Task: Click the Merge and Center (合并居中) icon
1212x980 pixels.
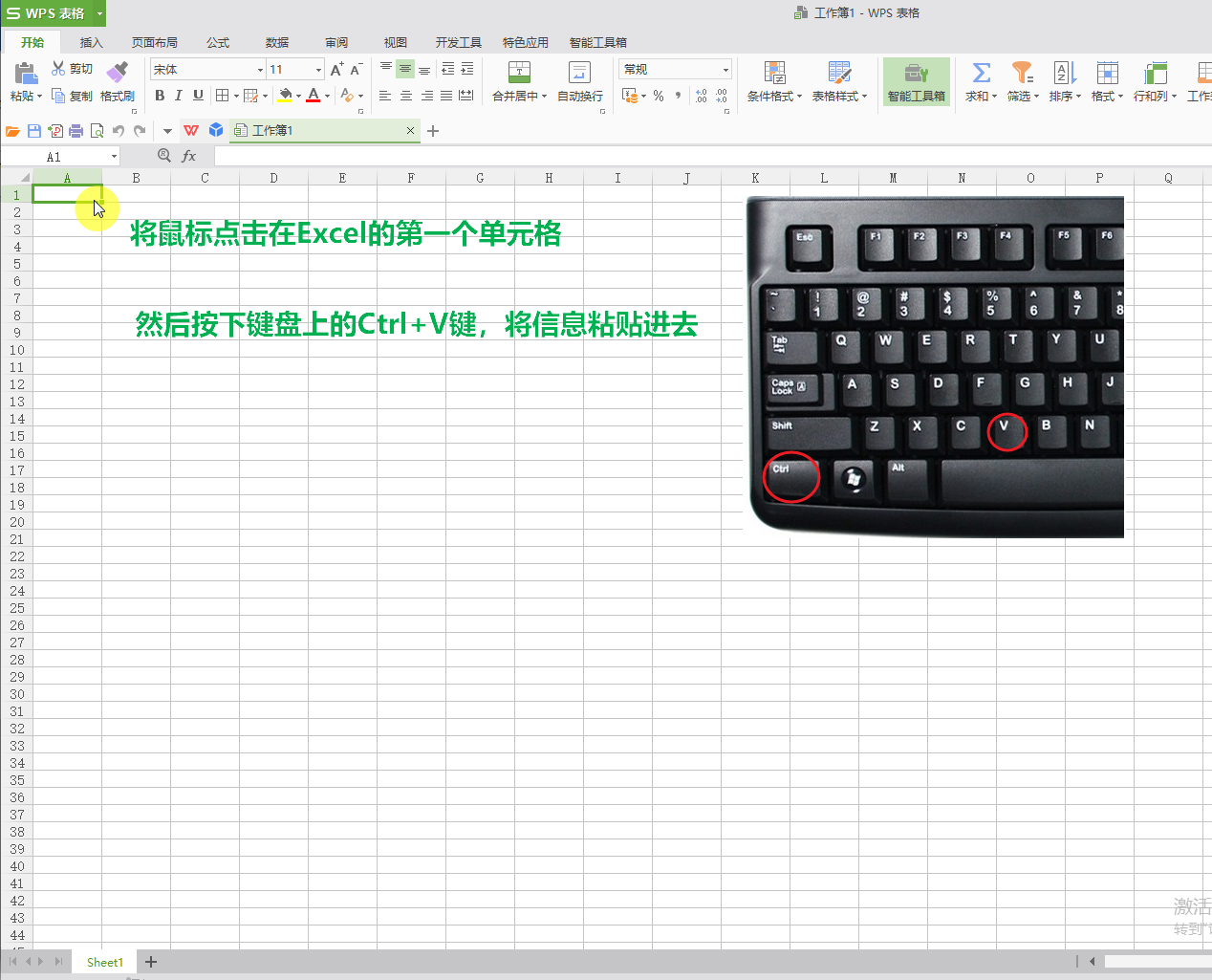Action: (519, 73)
